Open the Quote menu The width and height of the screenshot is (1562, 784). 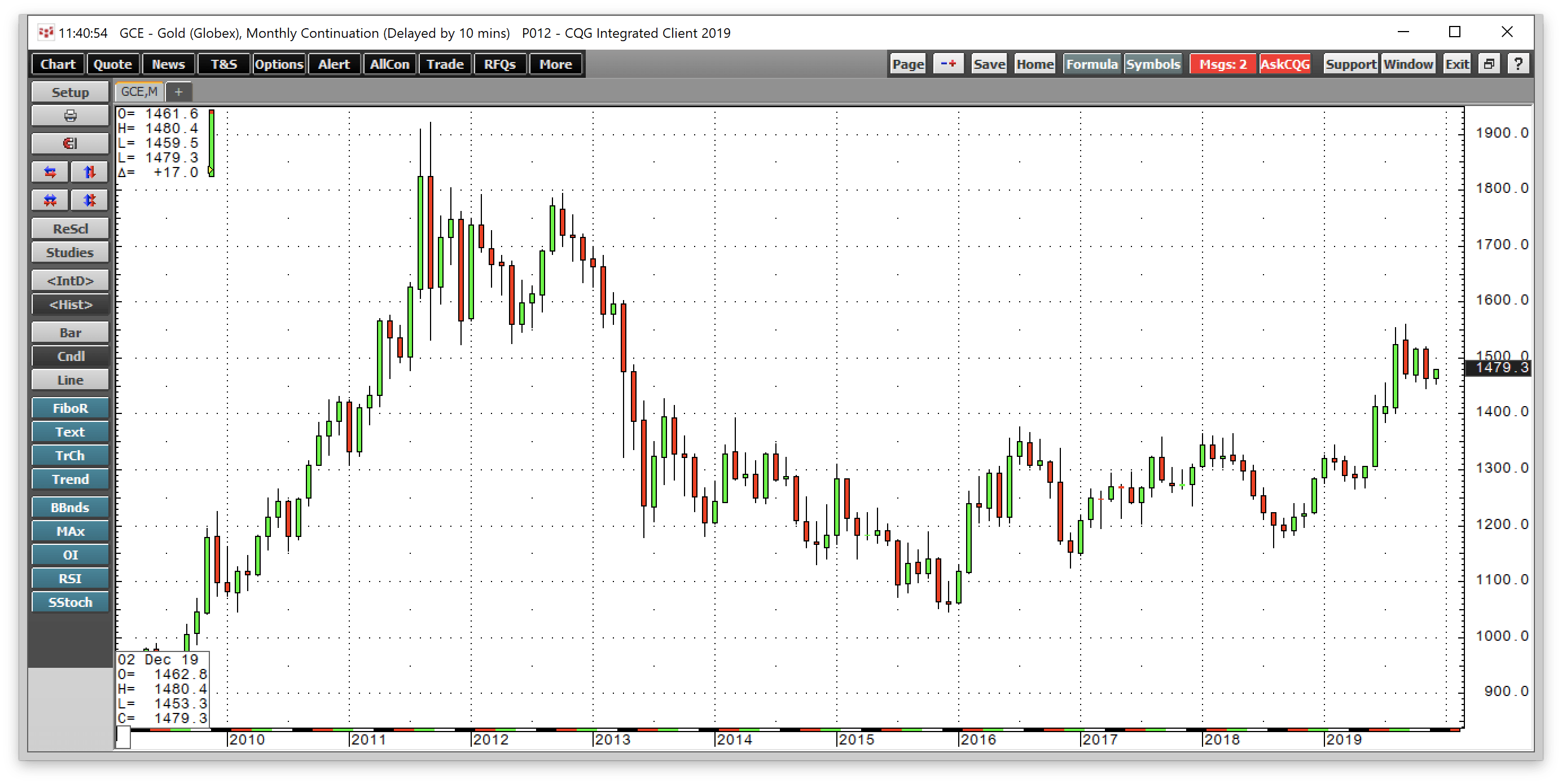(x=113, y=64)
